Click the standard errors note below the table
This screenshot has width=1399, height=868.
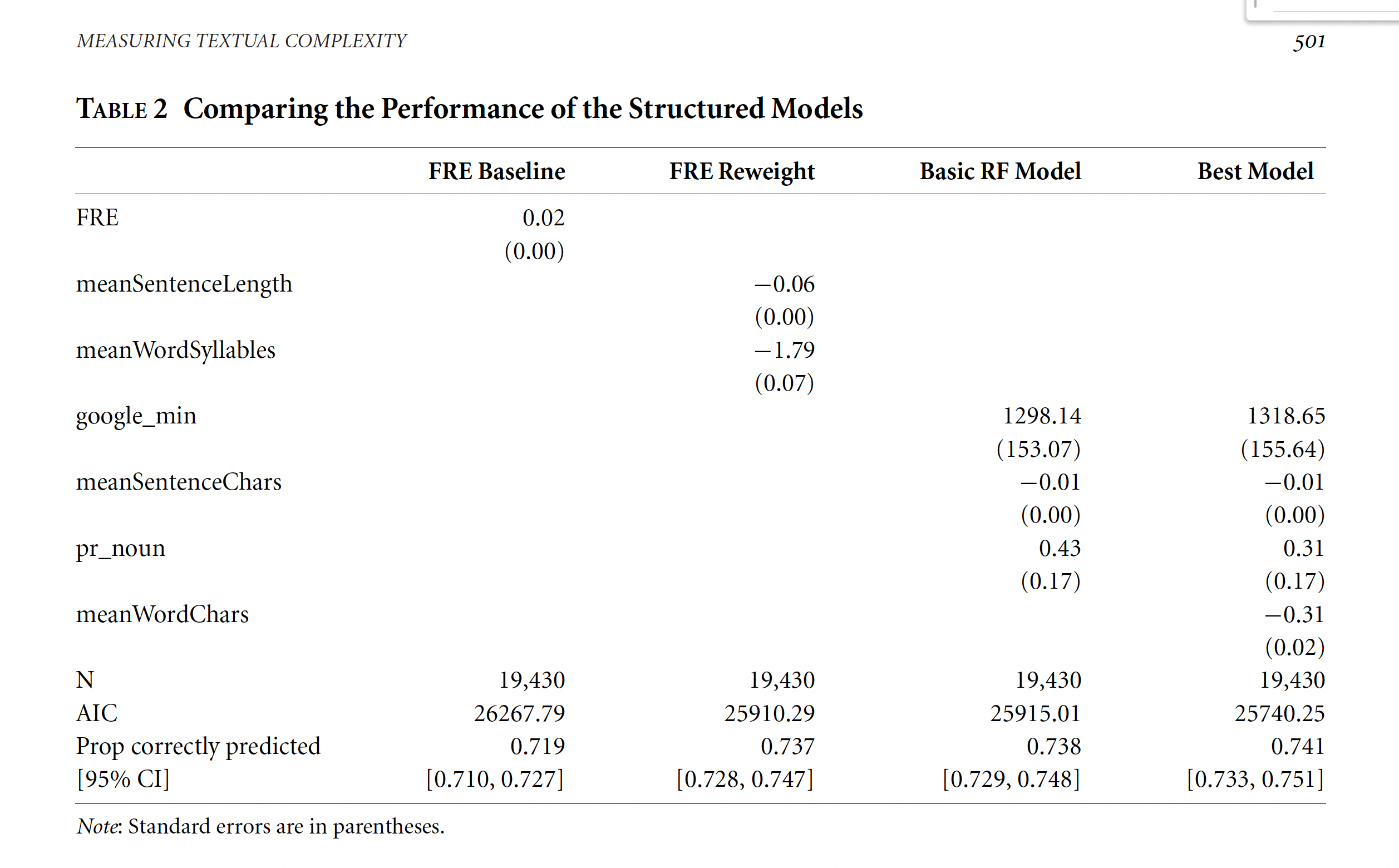pos(260,826)
